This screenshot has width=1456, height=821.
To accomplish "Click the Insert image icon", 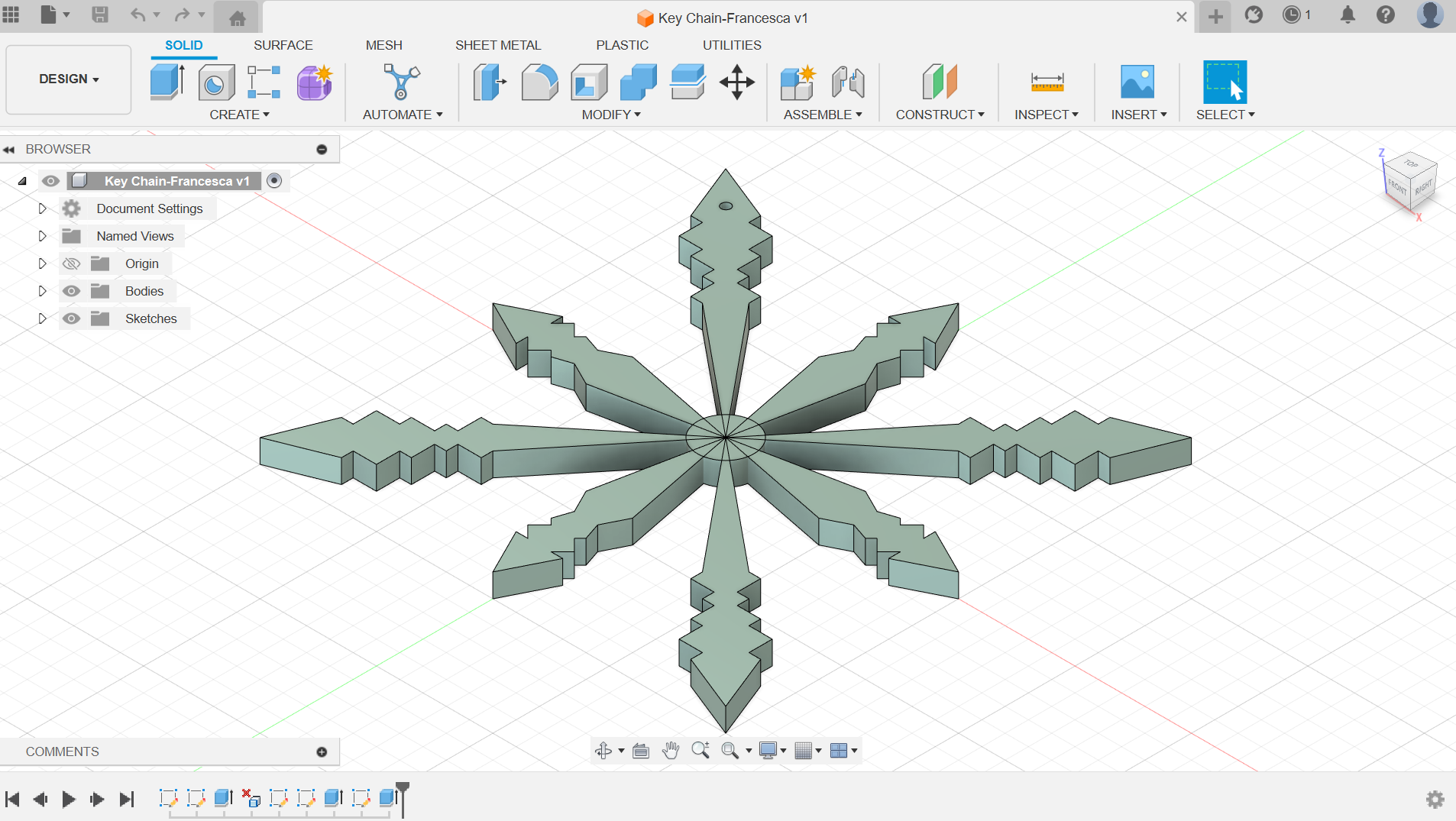I will tap(1137, 82).
